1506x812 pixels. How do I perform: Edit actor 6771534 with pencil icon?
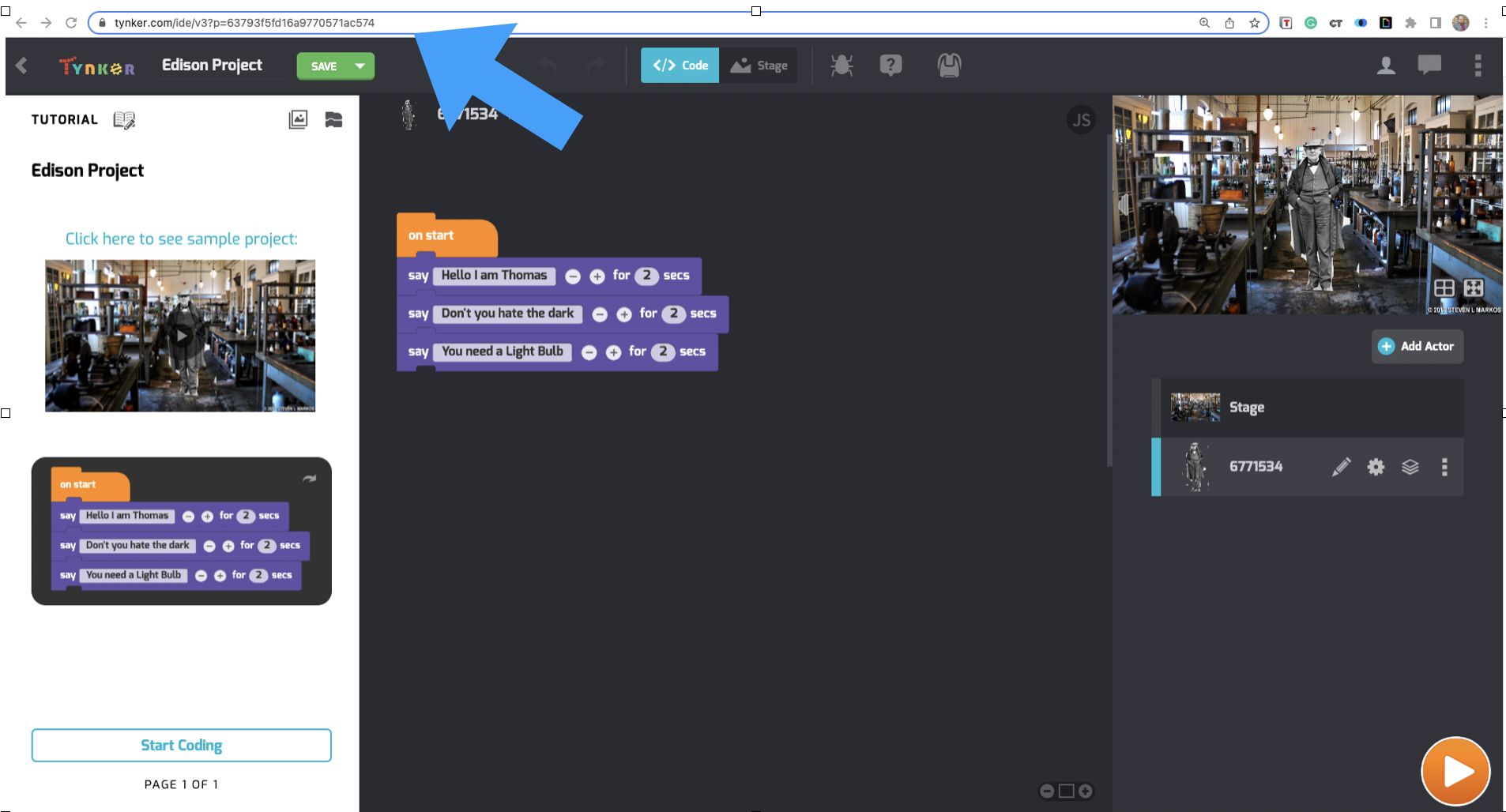(x=1341, y=467)
